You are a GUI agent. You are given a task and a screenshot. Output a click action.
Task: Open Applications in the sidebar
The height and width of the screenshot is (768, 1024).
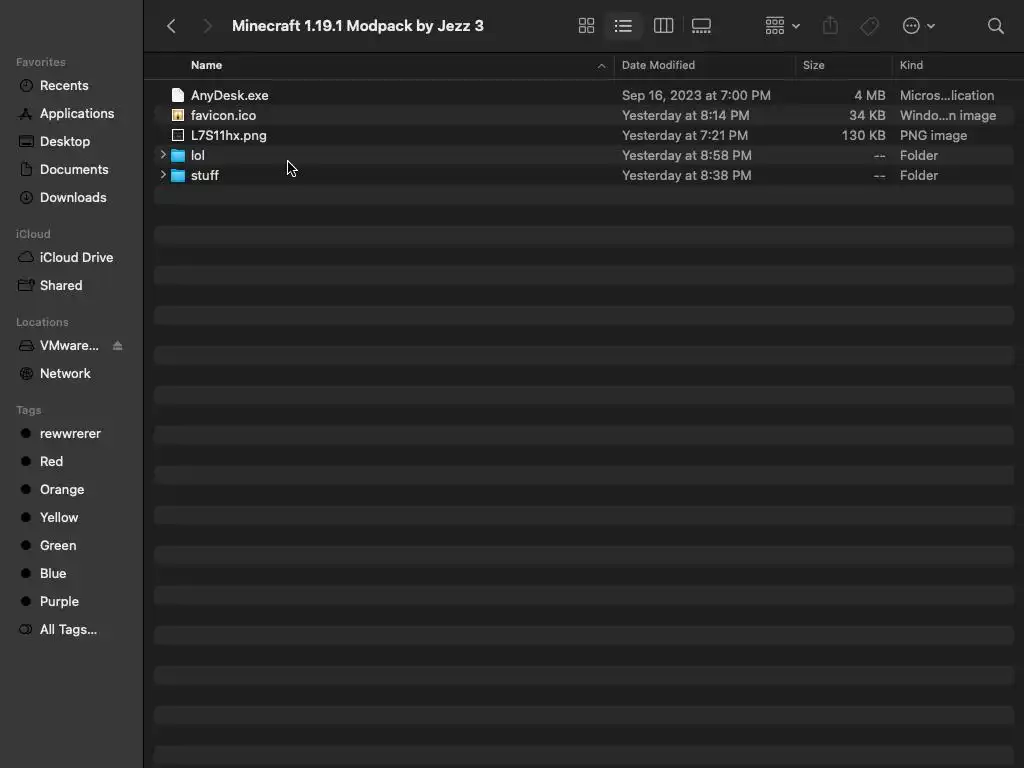point(76,114)
